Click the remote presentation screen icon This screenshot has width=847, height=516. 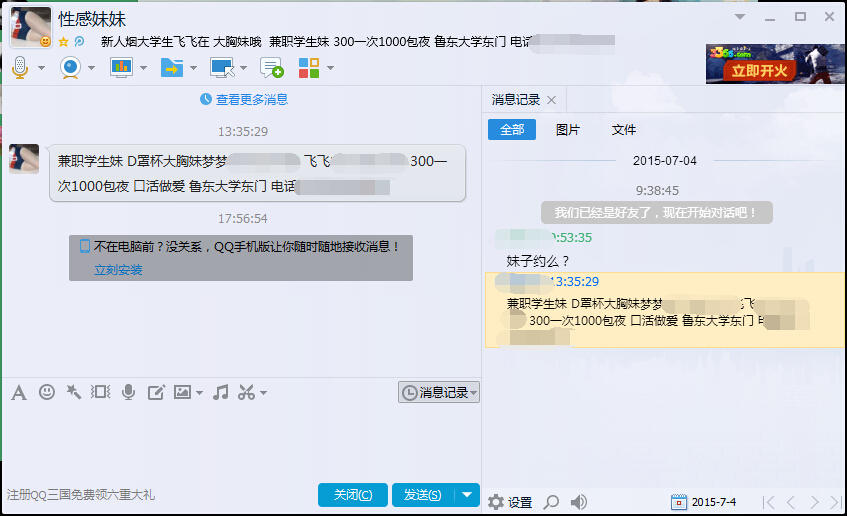point(122,68)
